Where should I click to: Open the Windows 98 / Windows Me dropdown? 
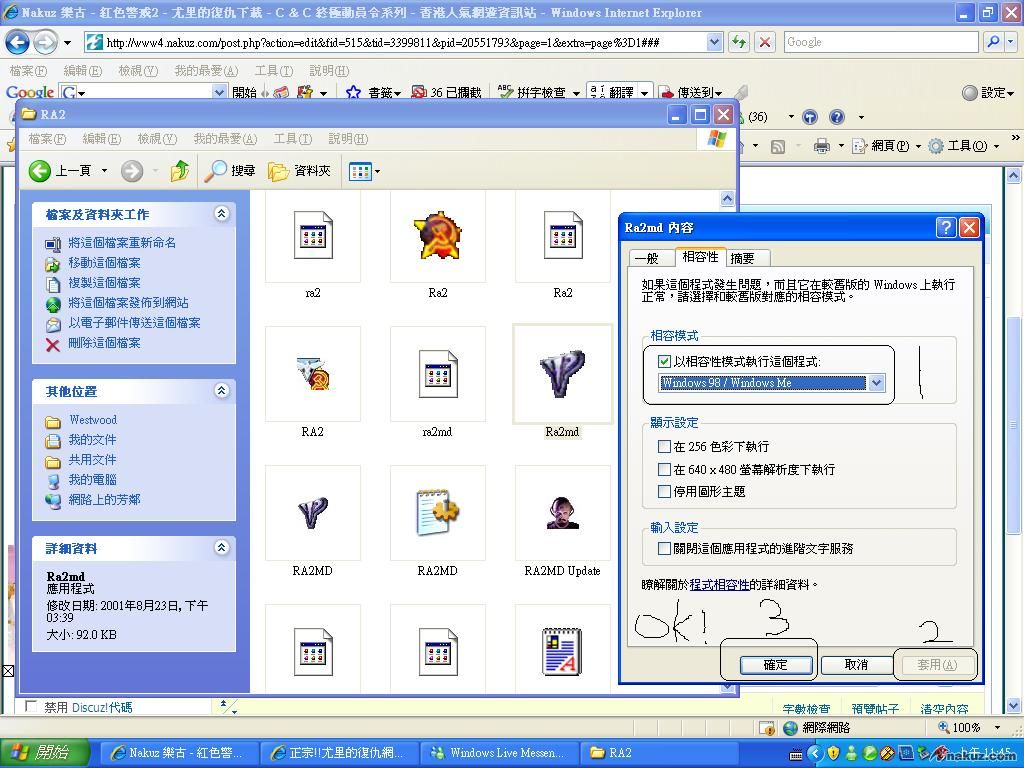click(x=877, y=383)
